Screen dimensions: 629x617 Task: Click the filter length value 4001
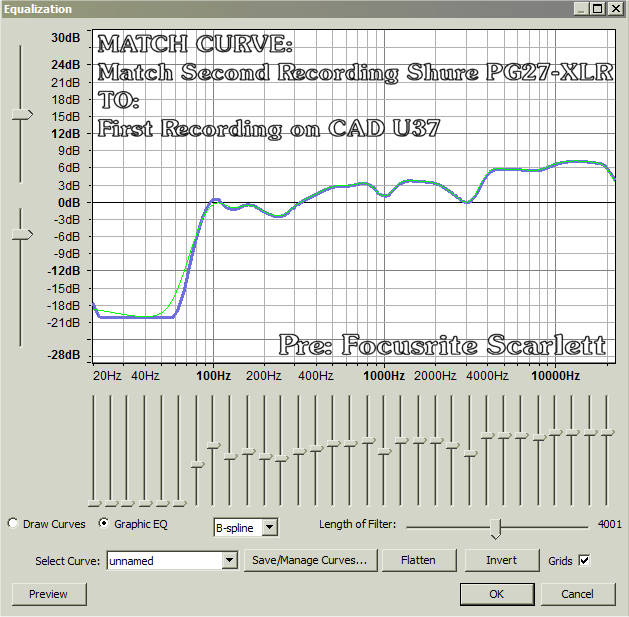coord(609,524)
